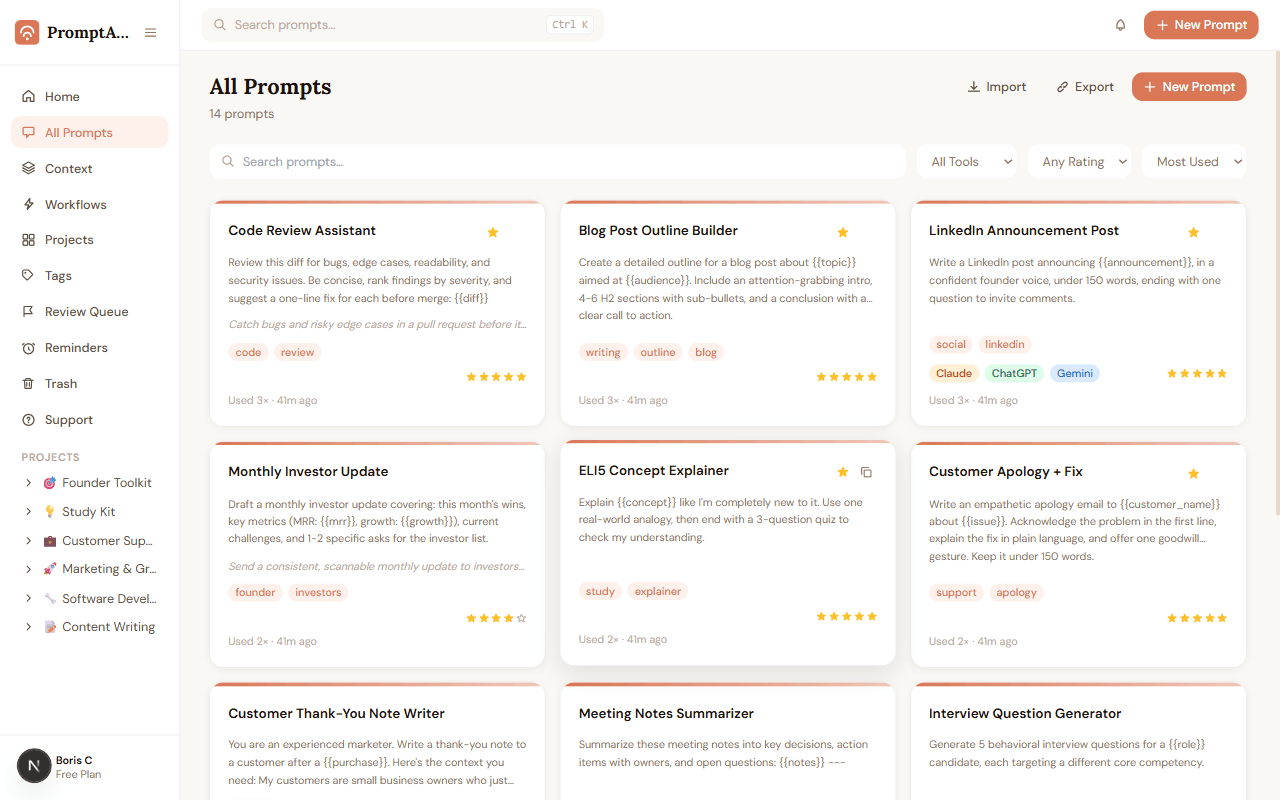Screen dimensions: 1280x800
Task: Click the Claude tool chip
Action: (954, 373)
